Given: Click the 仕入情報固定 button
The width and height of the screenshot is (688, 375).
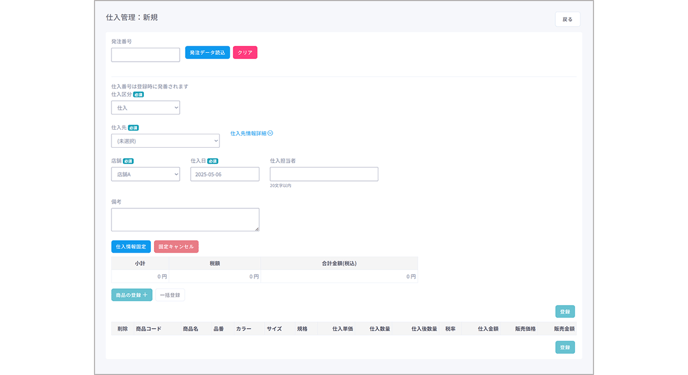Looking at the screenshot, I should tap(131, 246).
